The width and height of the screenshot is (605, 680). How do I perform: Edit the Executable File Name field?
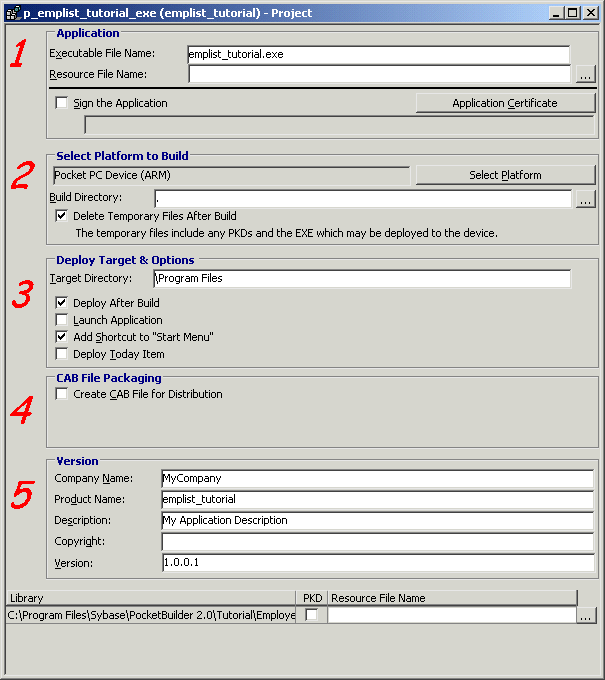point(379,55)
